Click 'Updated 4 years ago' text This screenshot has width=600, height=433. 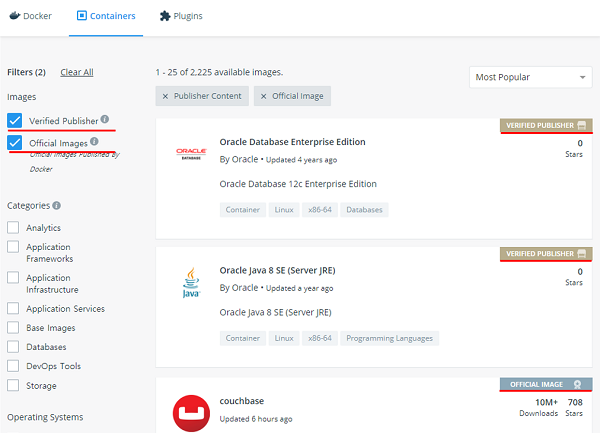coord(302,160)
